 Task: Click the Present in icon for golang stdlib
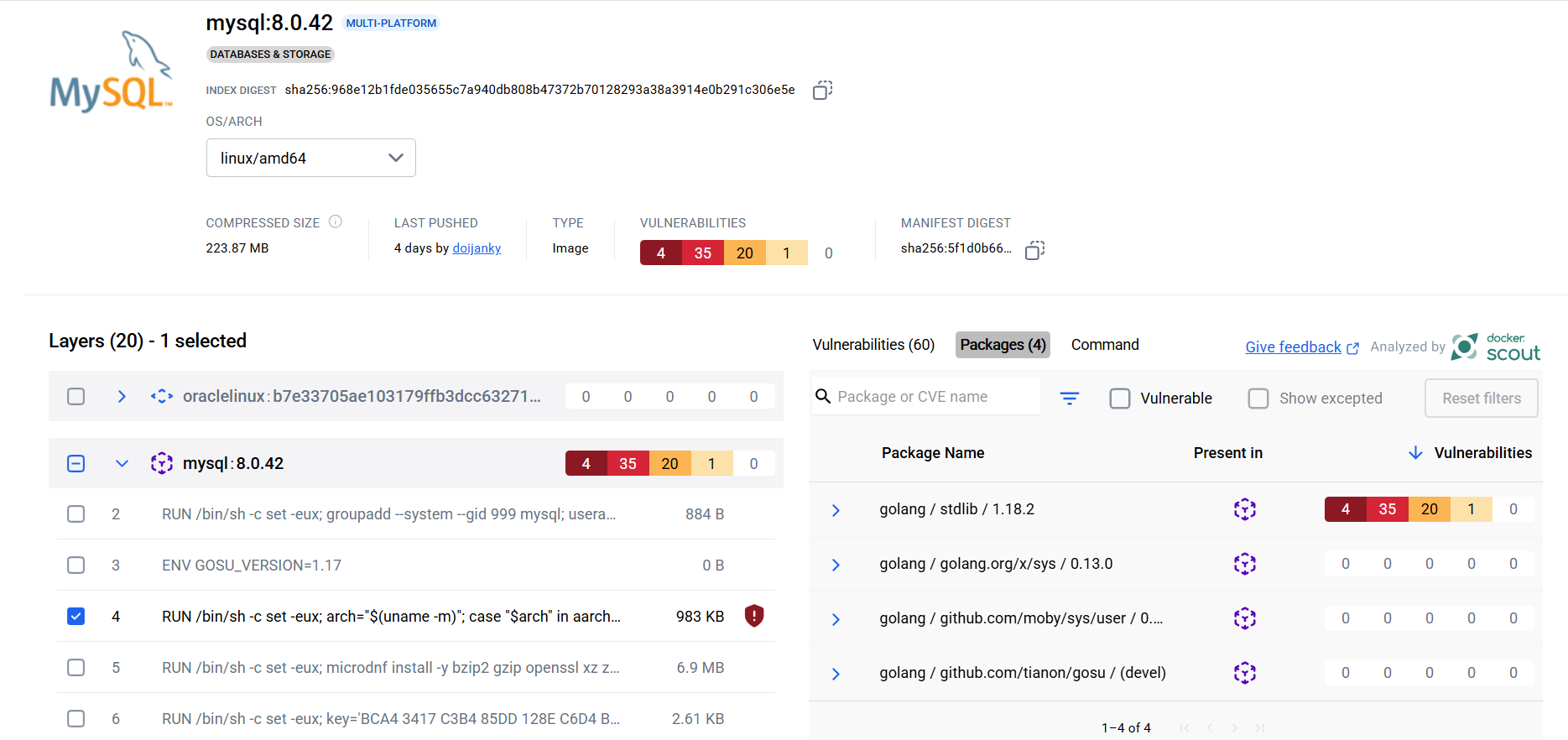(1245, 509)
